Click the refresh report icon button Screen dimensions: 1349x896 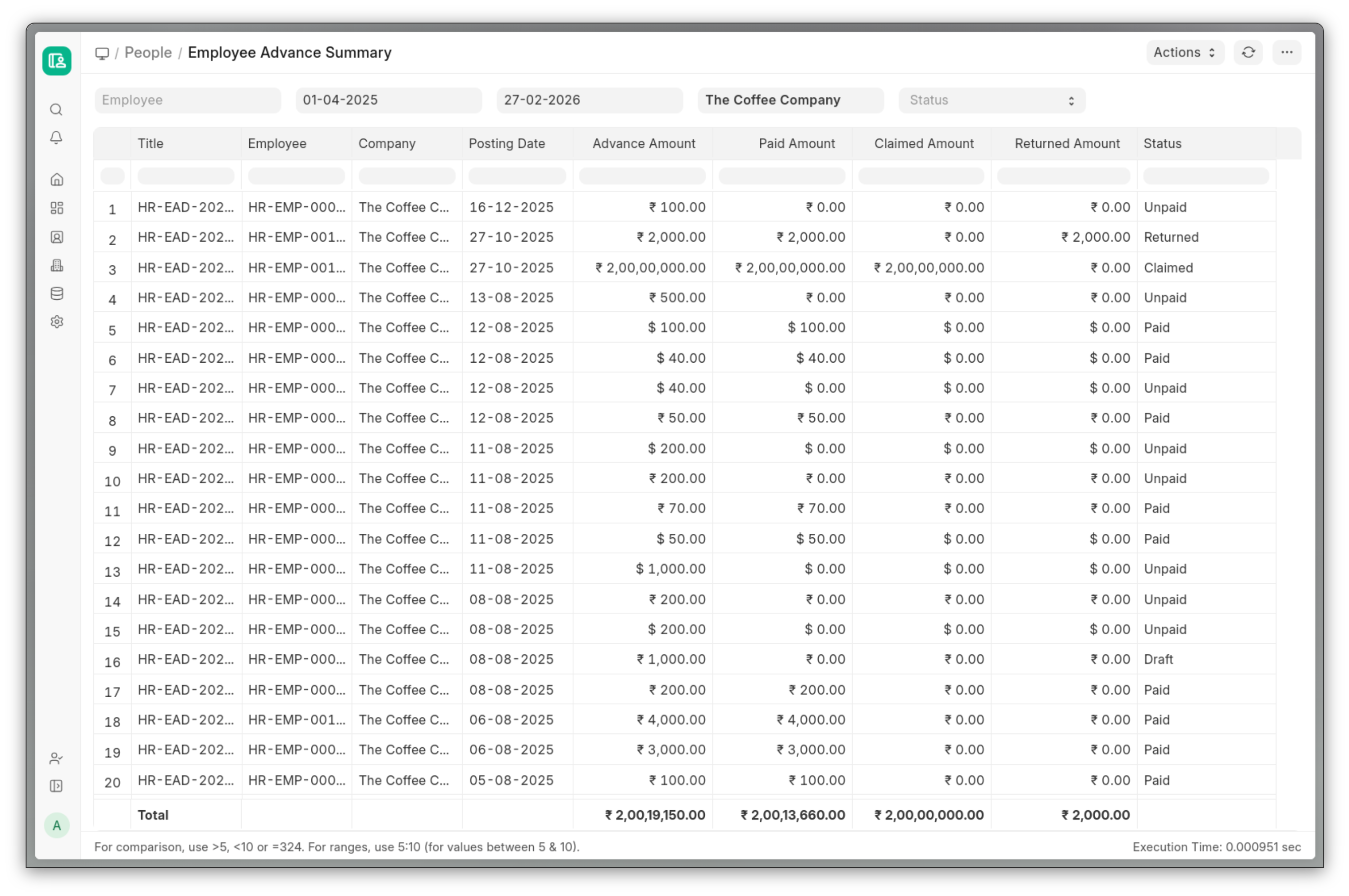(x=1248, y=52)
